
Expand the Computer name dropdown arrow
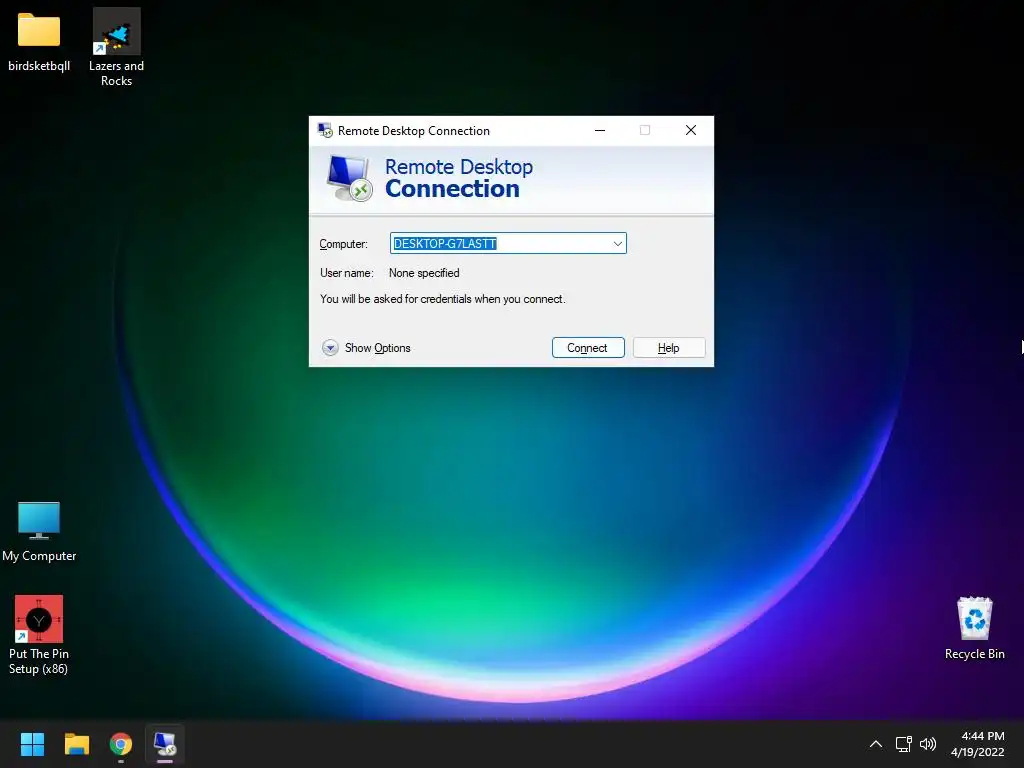617,244
